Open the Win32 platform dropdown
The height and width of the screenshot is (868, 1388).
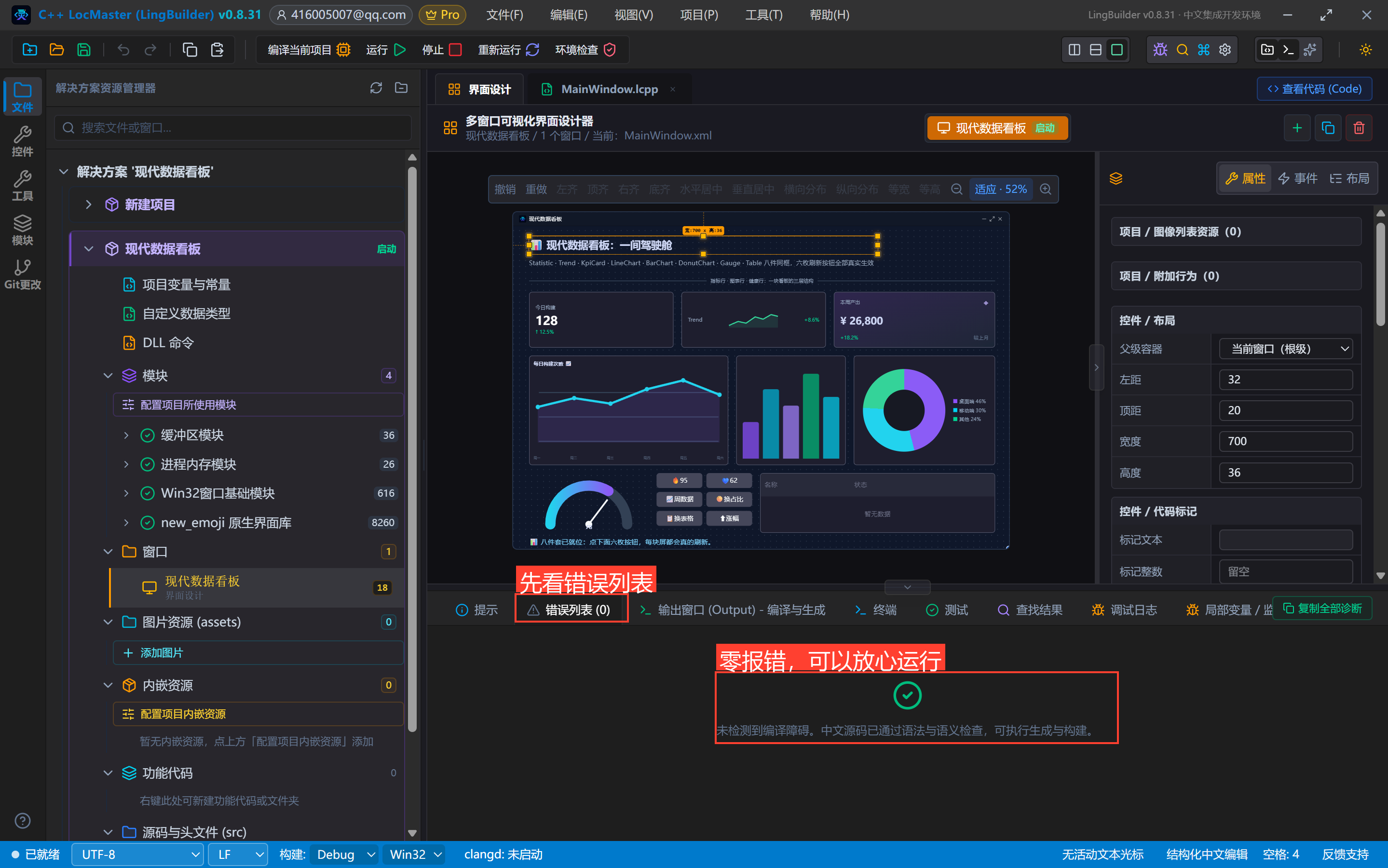(414, 855)
